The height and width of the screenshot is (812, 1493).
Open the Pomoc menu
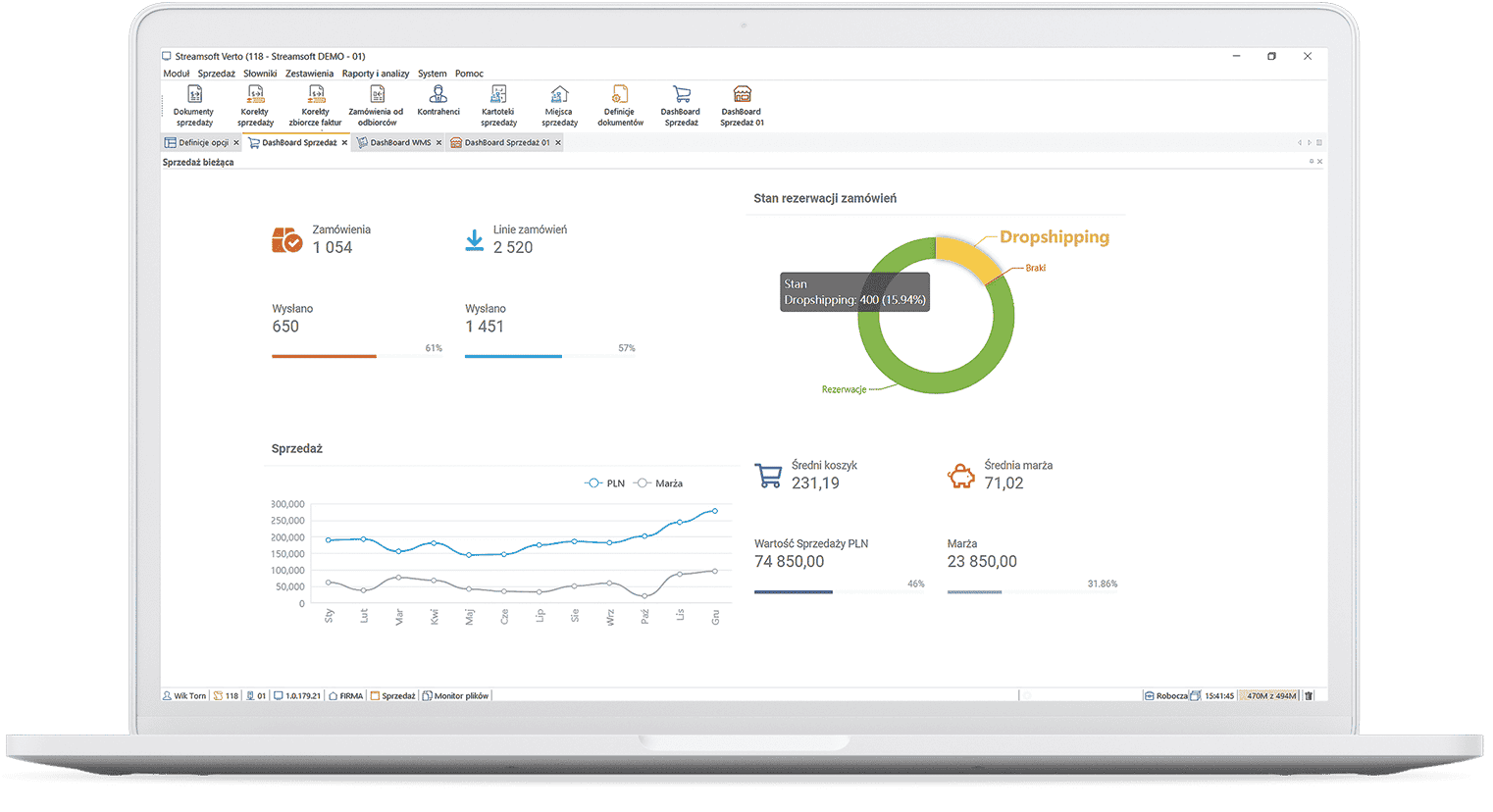469,74
